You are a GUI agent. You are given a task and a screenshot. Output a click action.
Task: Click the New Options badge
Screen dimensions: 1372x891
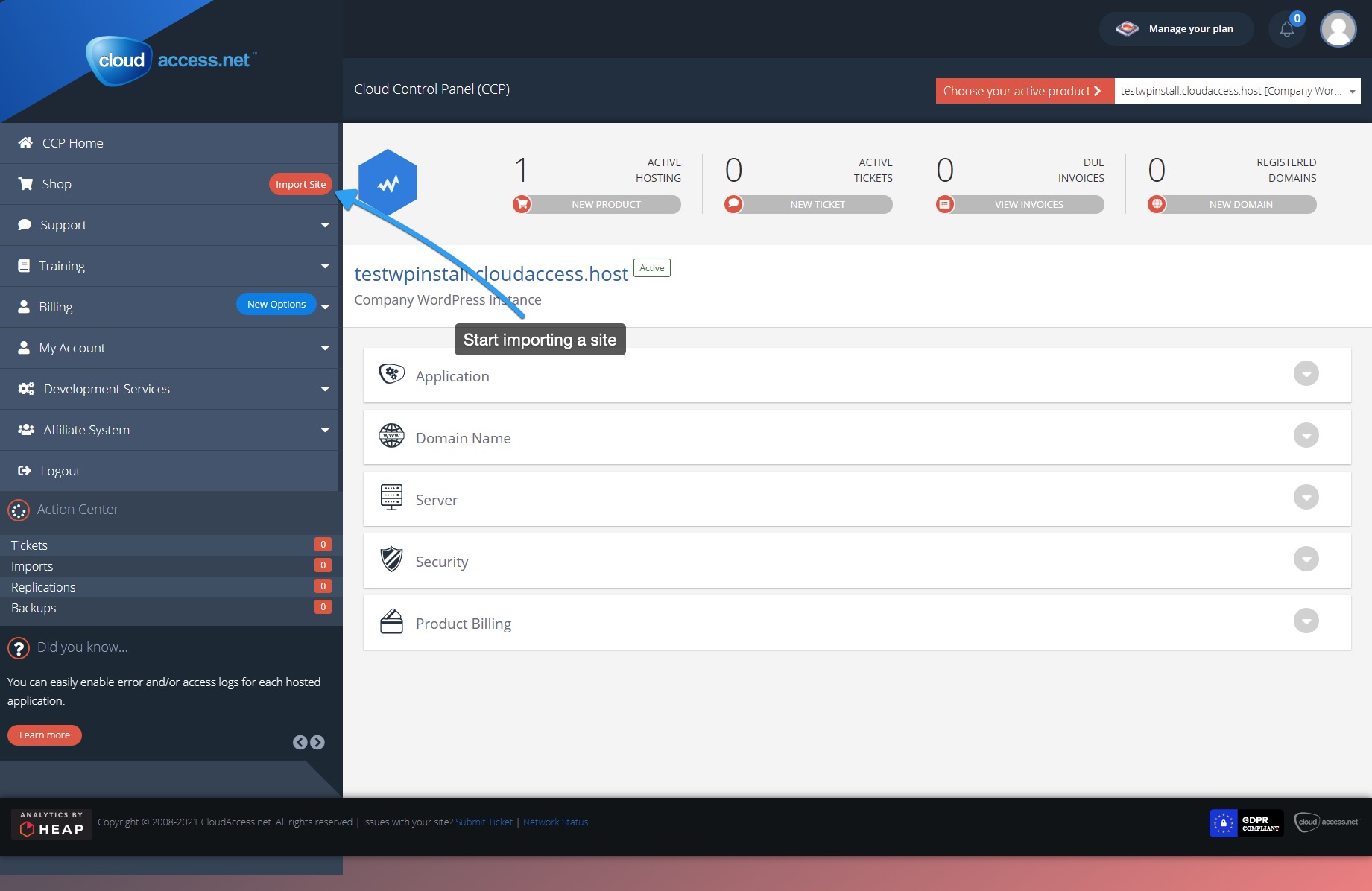(x=276, y=304)
